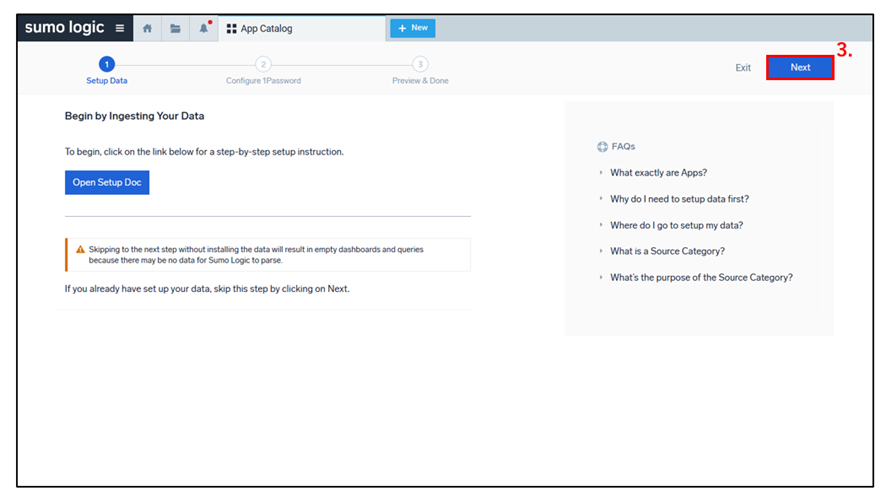Click the 'Preview & Done' step label
886x491 pixels.
(x=420, y=81)
